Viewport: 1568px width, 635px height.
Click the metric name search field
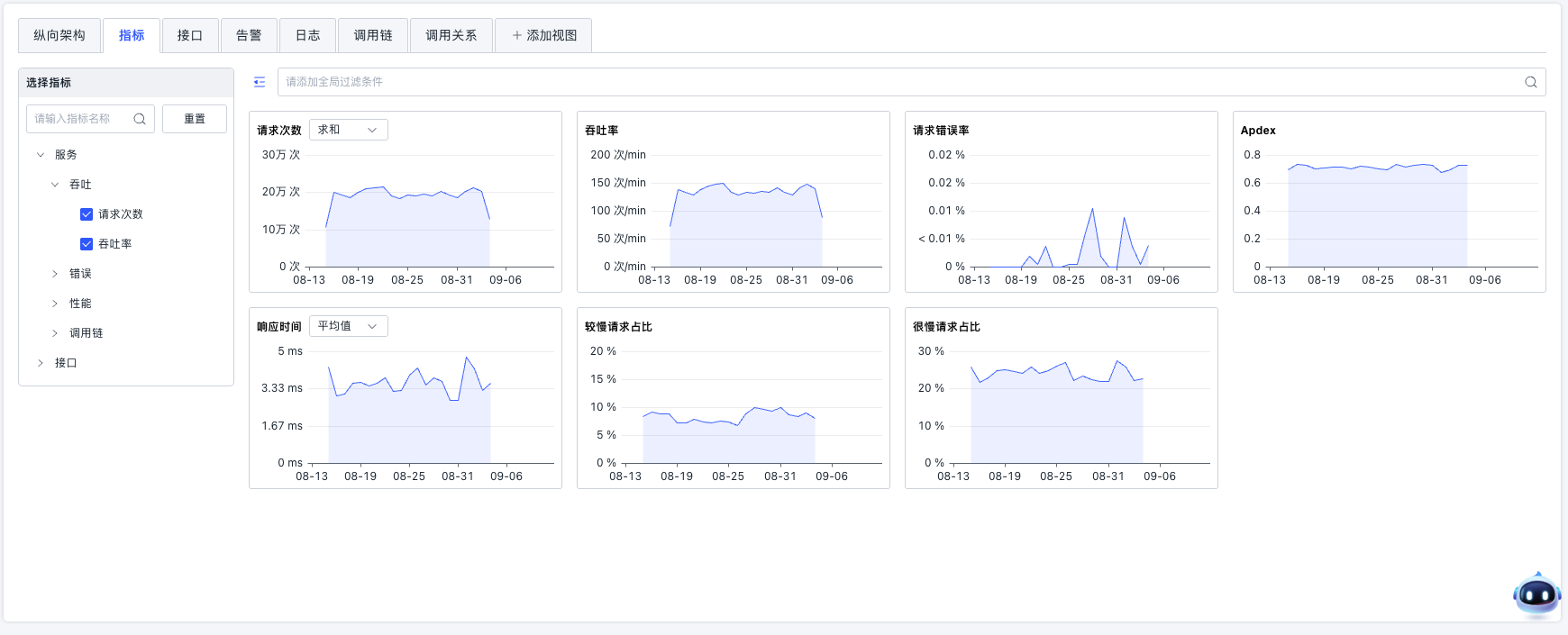[81, 119]
